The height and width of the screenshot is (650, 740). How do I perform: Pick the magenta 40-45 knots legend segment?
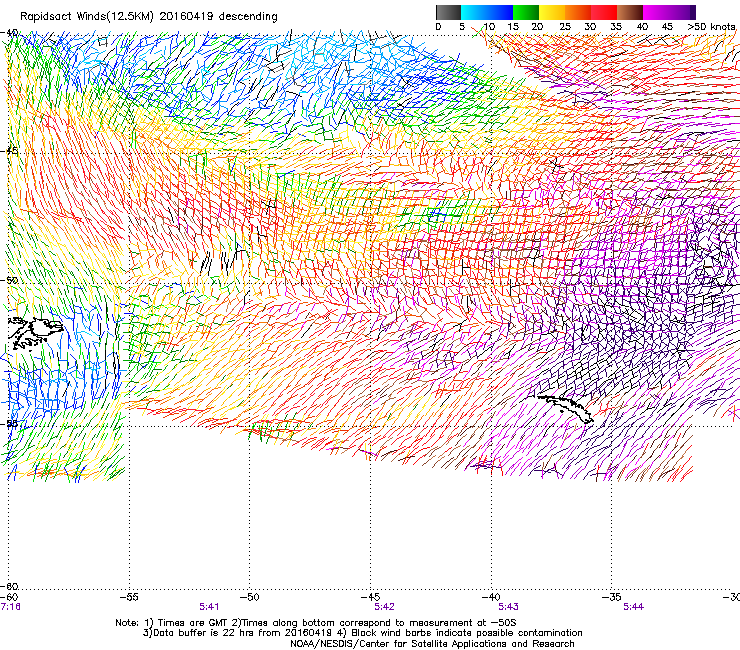(x=656, y=12)
